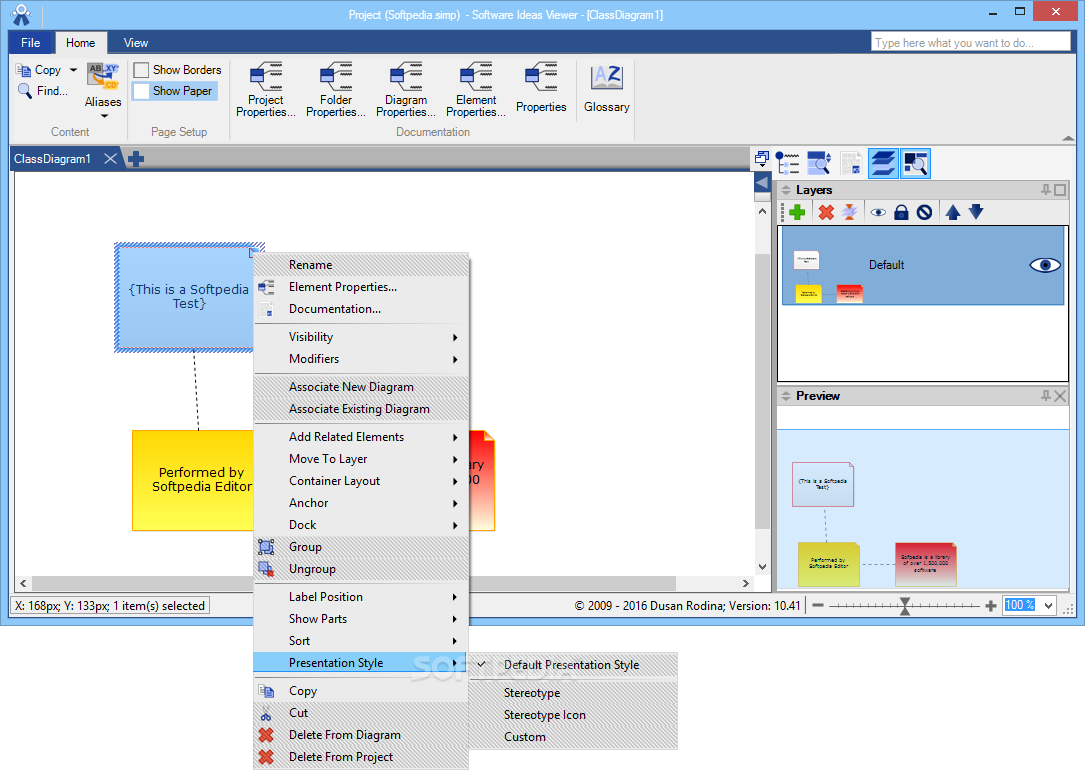Image resolution: width=1085 pixels, height=770 pixels.
Task: Open the element search sidebar panel icon
Action: click(819, 163)
